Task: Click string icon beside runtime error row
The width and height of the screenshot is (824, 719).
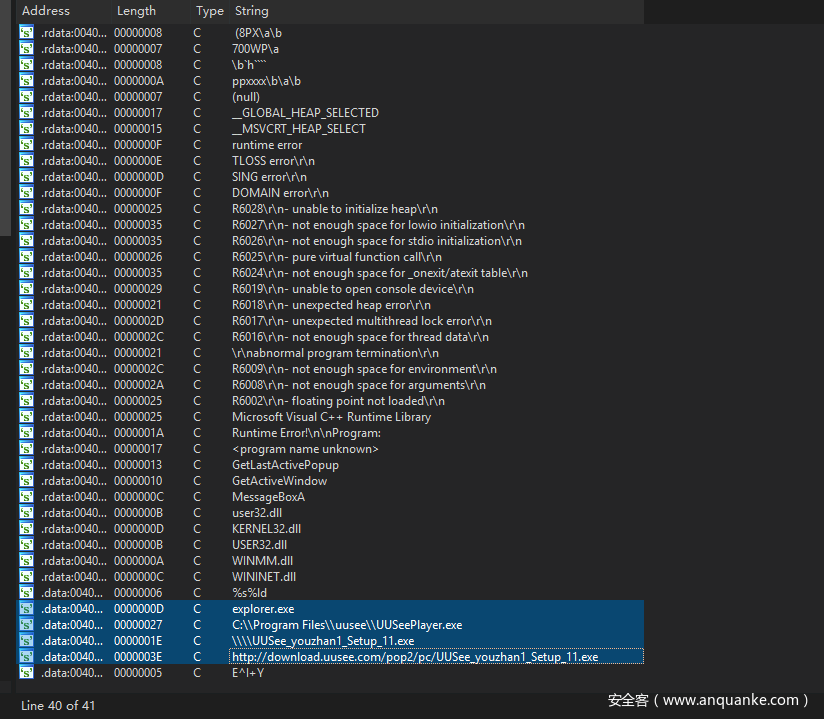Action: [x=26, y=145]
